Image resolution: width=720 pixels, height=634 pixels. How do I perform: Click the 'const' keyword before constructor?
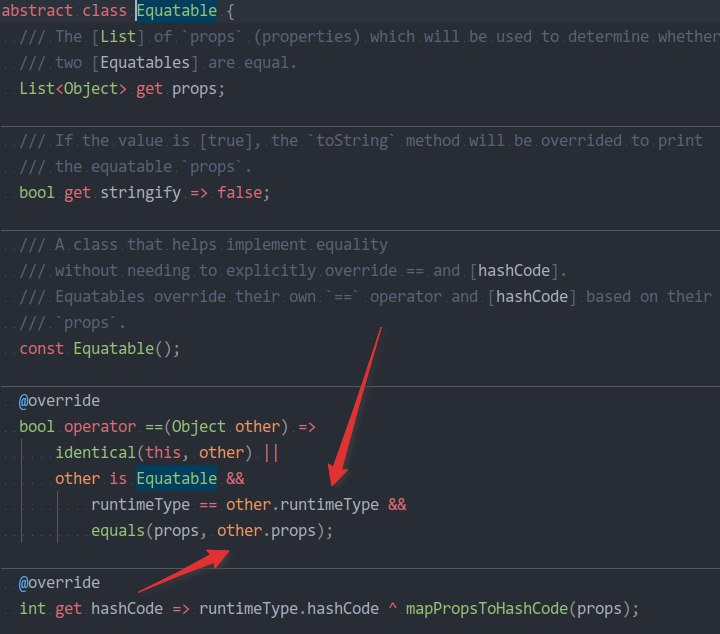[x=41, y=348]
